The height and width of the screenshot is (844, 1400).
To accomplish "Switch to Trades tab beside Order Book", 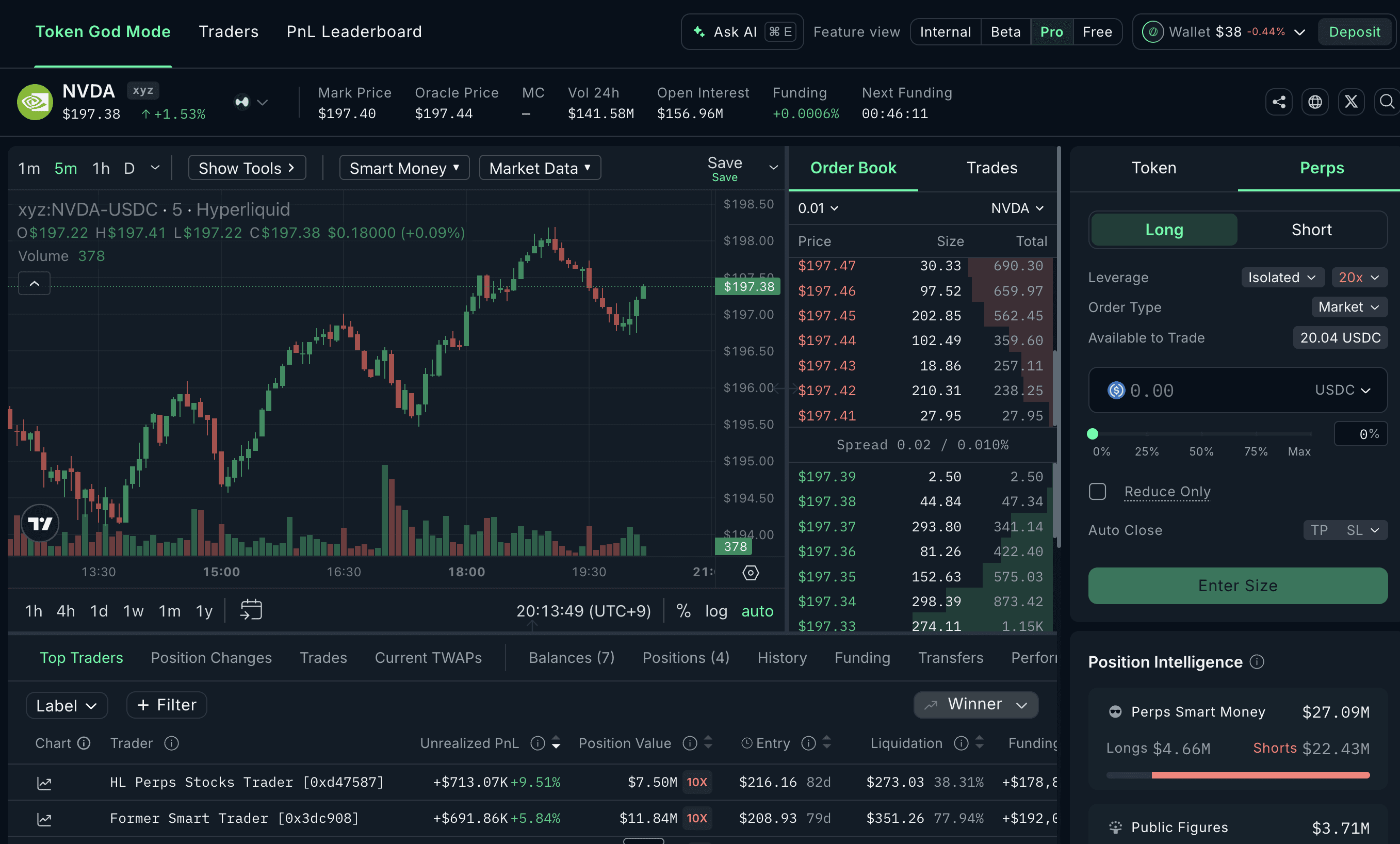I will (991, 168).
